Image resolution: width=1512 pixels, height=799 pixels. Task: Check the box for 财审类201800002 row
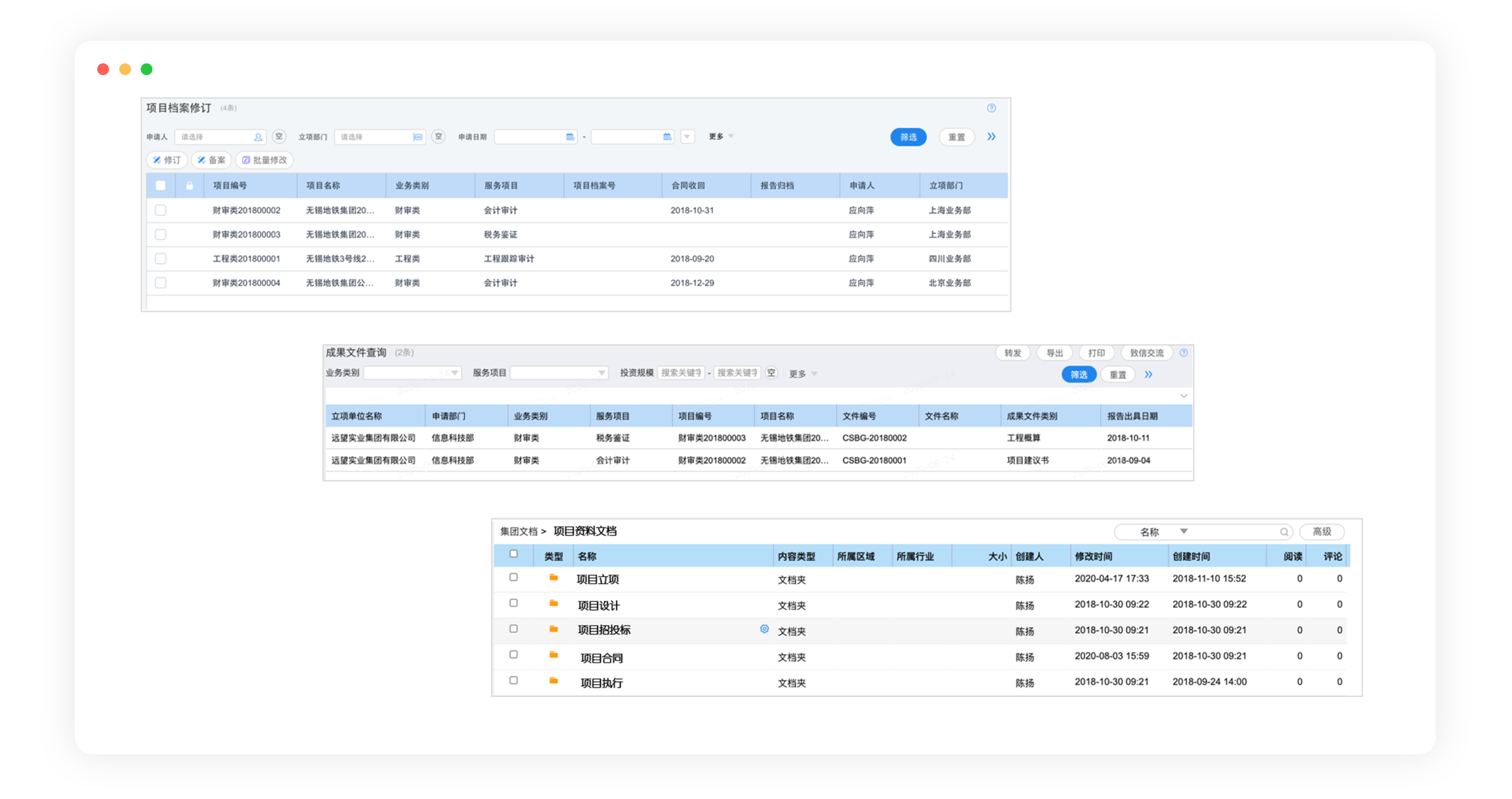tap(160, 210)
